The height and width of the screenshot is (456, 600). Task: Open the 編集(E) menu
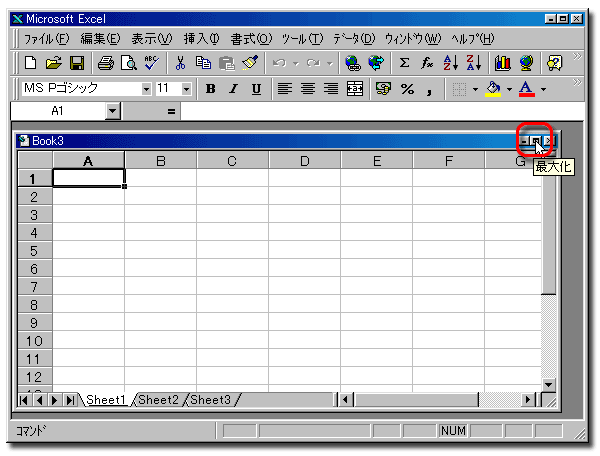point(100,39)
